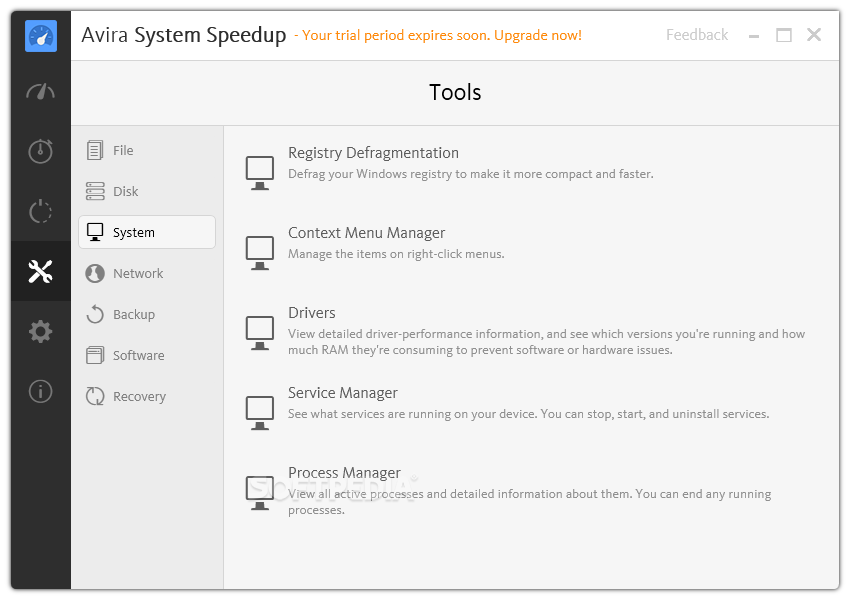Click the 'Manage the items on right-click menus' text

[396, 254]
